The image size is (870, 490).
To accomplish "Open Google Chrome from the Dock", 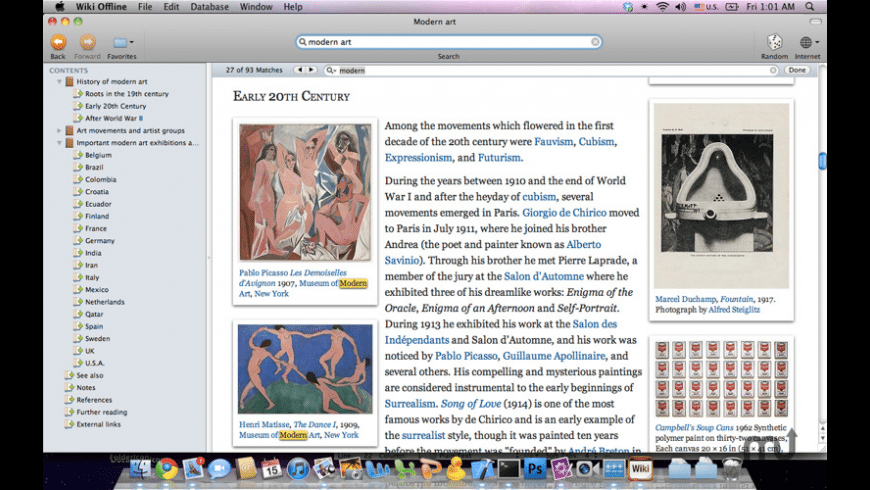I will tap(166, 469).
